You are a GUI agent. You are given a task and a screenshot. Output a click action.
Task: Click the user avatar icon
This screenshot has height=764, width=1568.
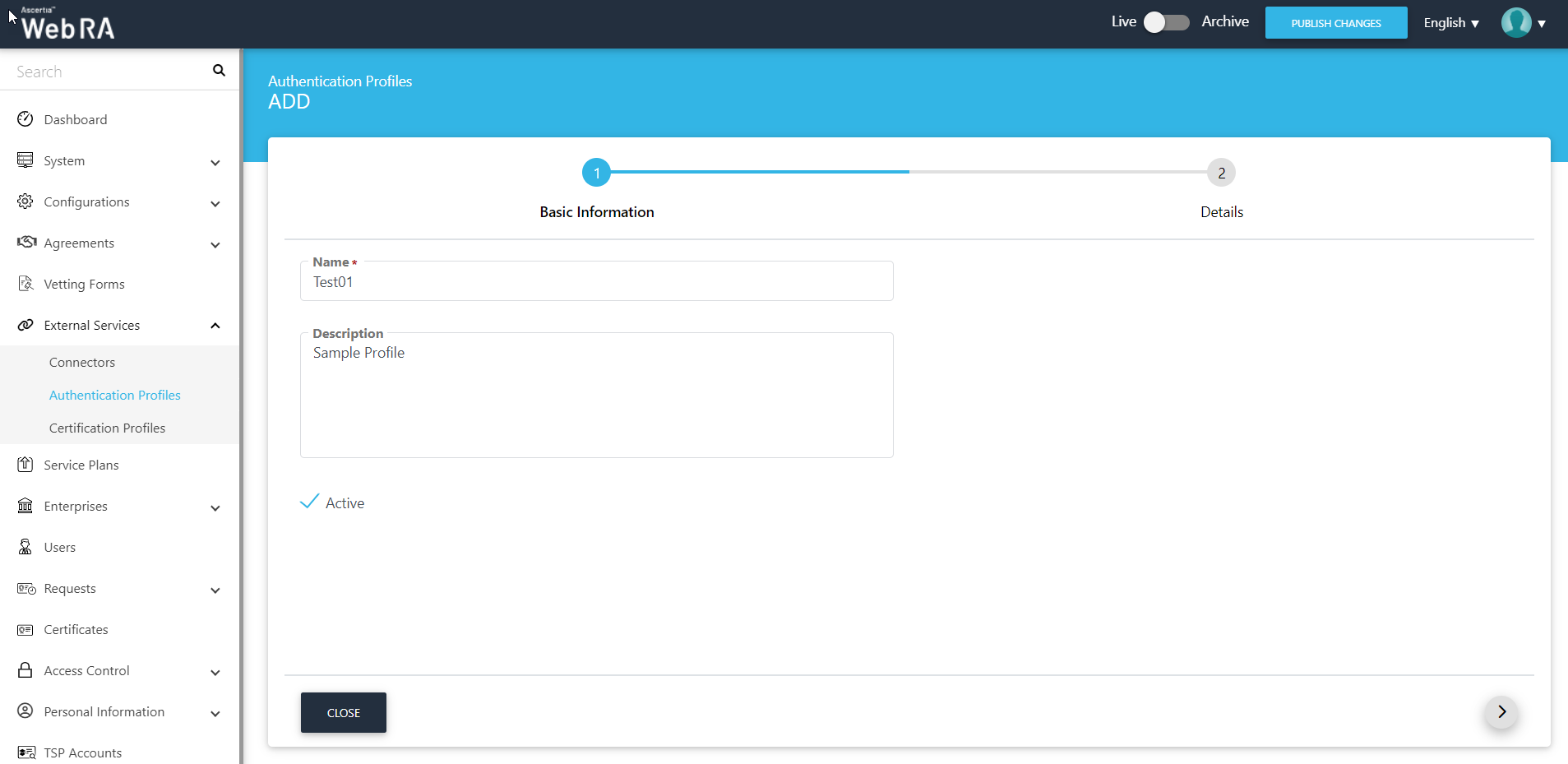(1515, 23)
